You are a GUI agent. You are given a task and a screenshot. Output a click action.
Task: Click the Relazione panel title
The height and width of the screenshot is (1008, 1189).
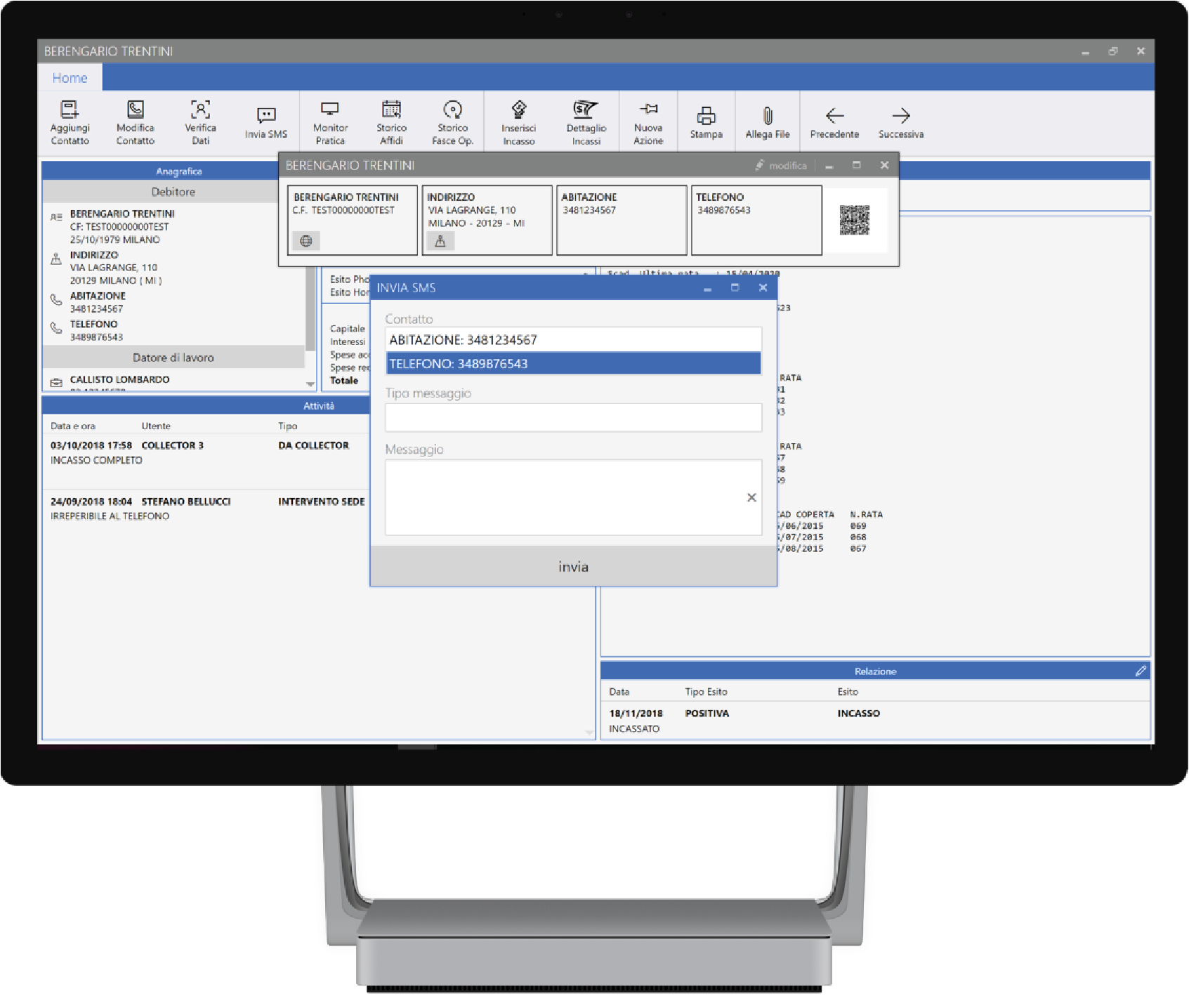[875, 671]
